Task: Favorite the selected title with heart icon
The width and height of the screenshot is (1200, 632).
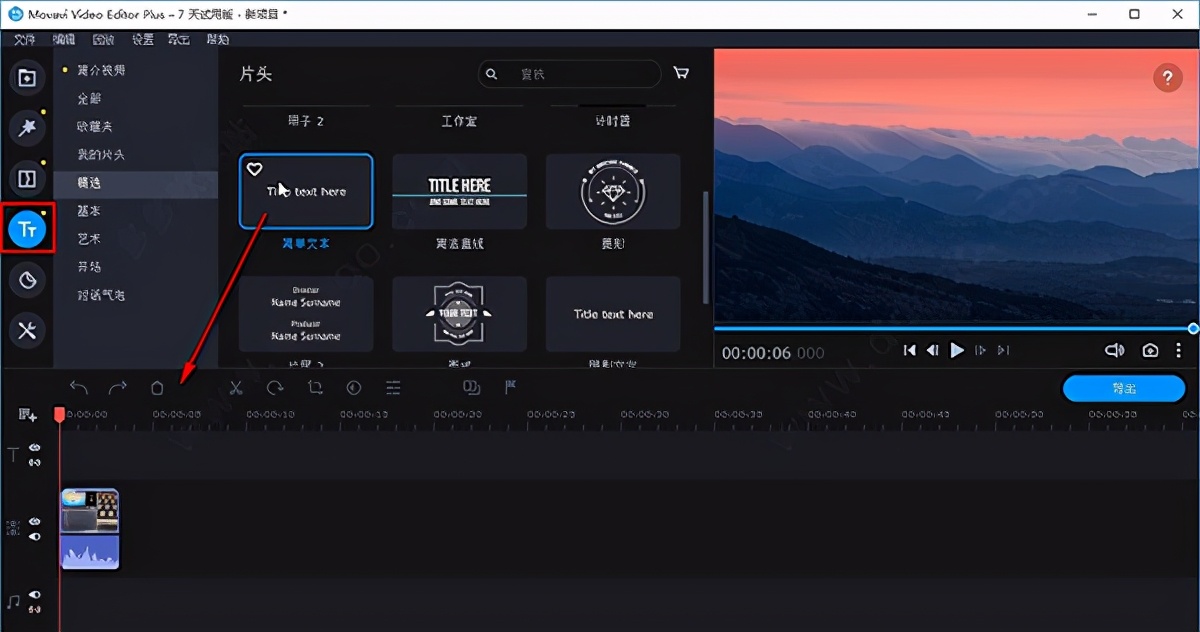Action: 254,169
